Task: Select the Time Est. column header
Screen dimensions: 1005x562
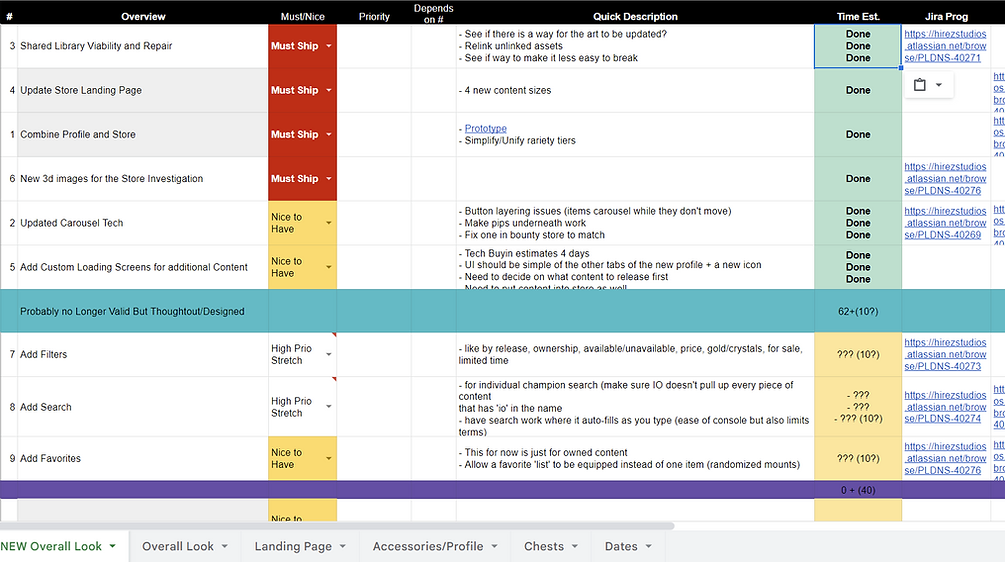Action: (x=858, y=17)
